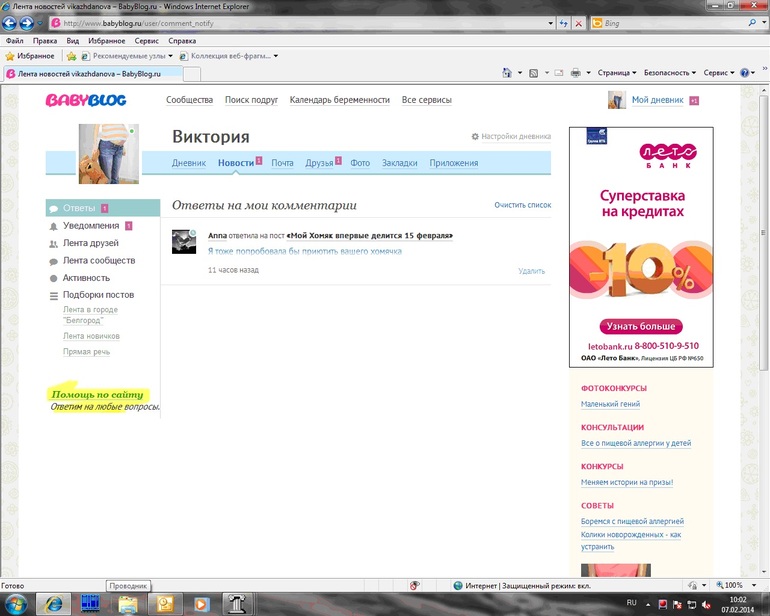
Task: Open Internet Explorer from the taskbar
Action: coord(52,604)
